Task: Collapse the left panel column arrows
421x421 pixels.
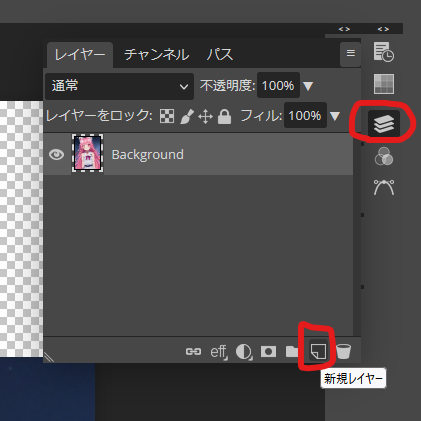Action: click(x=344, y=29)
